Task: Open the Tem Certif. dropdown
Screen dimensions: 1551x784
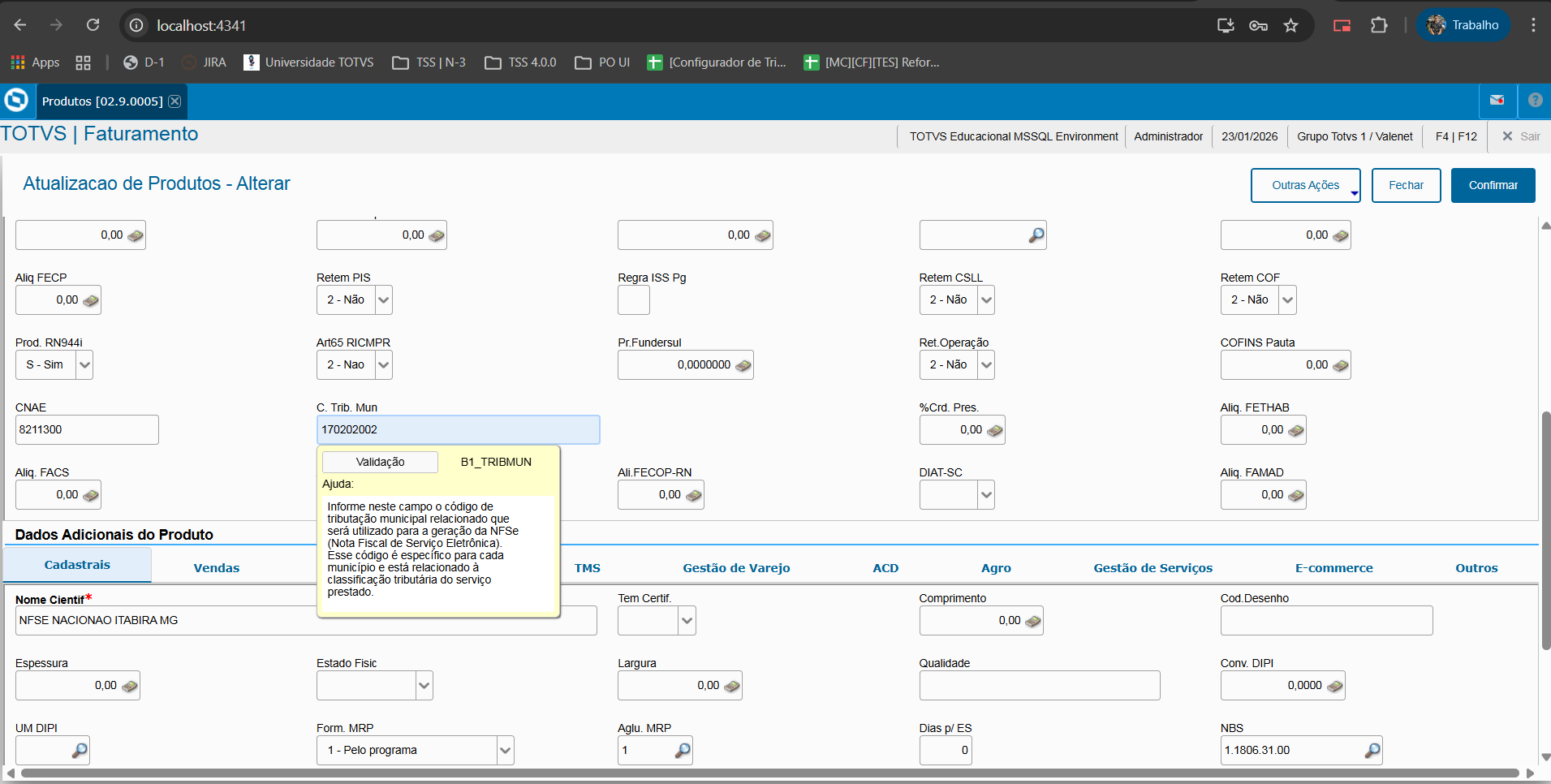Action: tap(687, 621)
